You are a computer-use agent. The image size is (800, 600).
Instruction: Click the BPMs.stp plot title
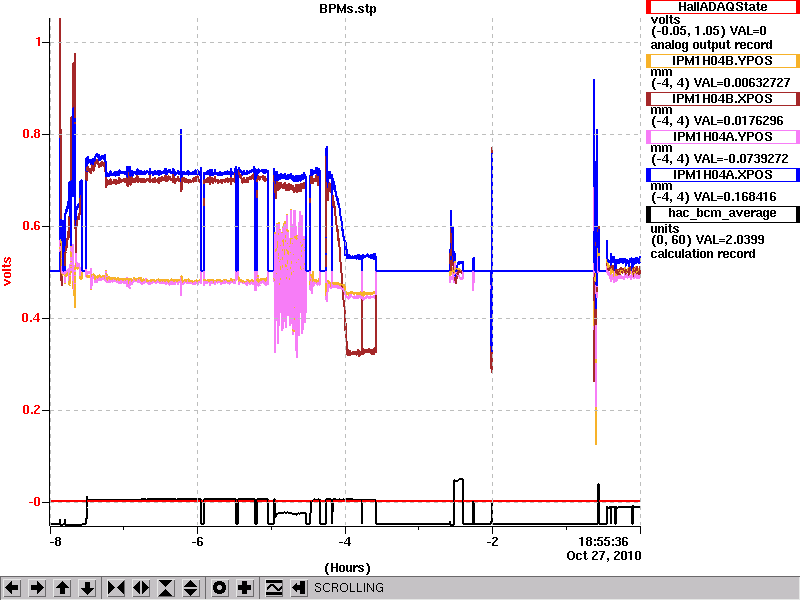click(x=347, y=9)
